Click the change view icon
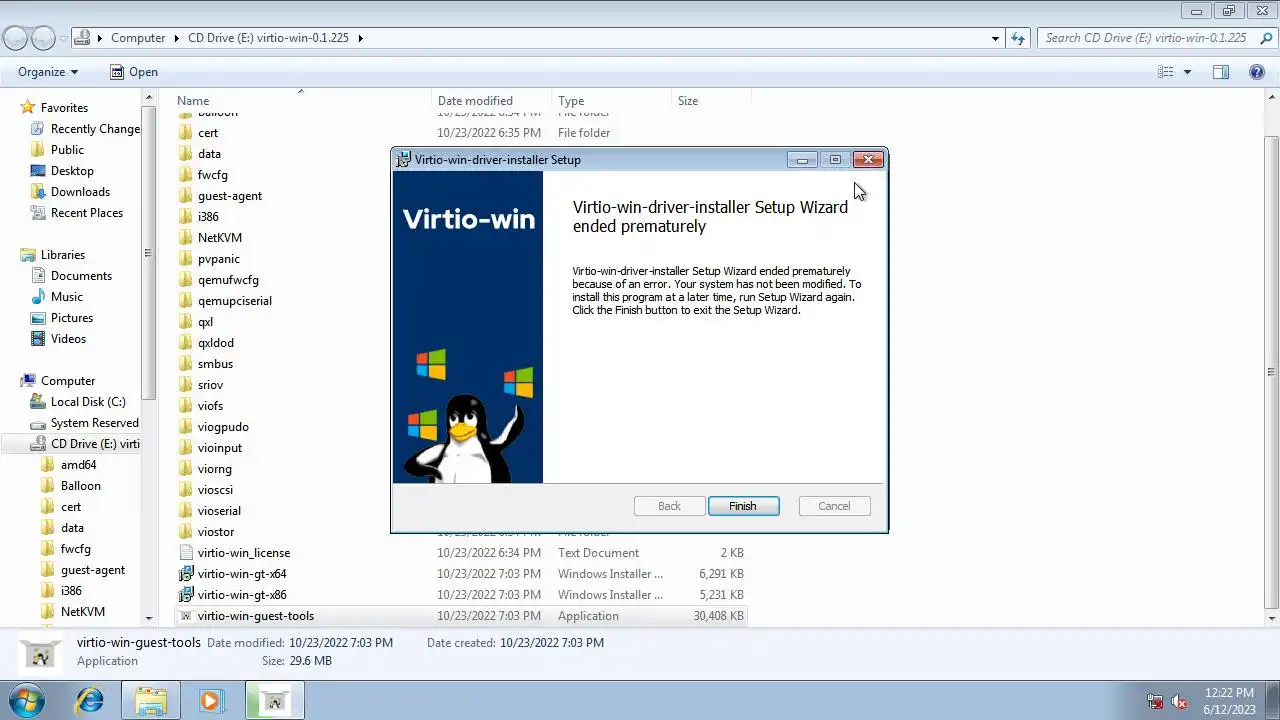The image size is (1280, 720). 1165,72
